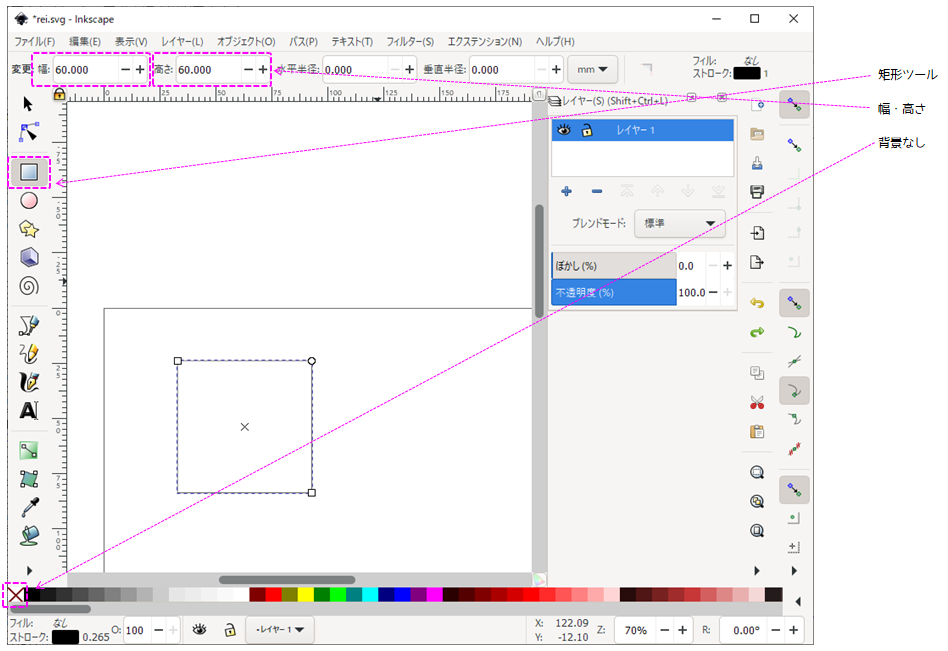Delete layer with minus icon
Image resolution: width=948 pixels, height=651 pixels.
point(597,192)
